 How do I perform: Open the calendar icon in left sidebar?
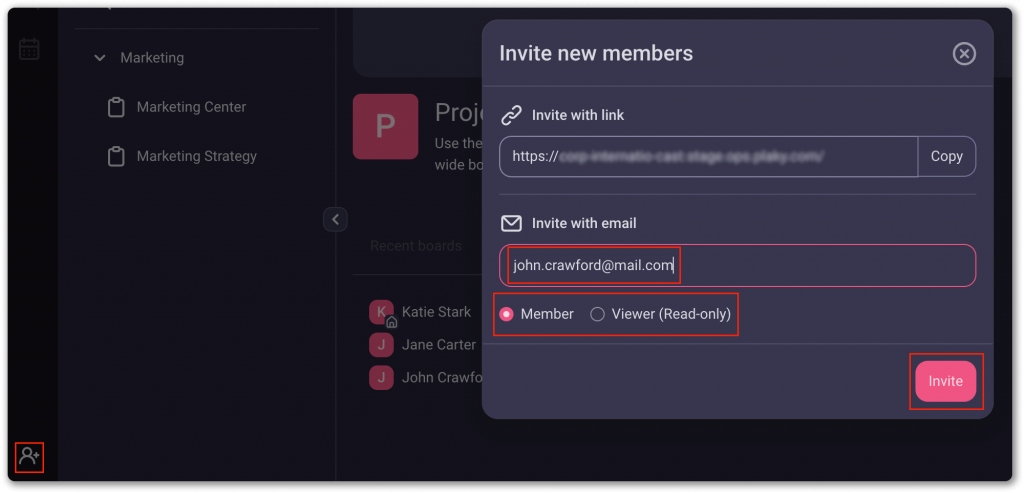pyautogui.click(x=29, y=48)
